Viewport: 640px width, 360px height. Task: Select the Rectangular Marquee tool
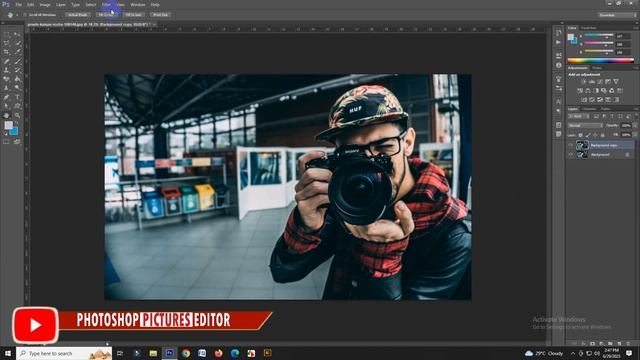click(7, 34)
